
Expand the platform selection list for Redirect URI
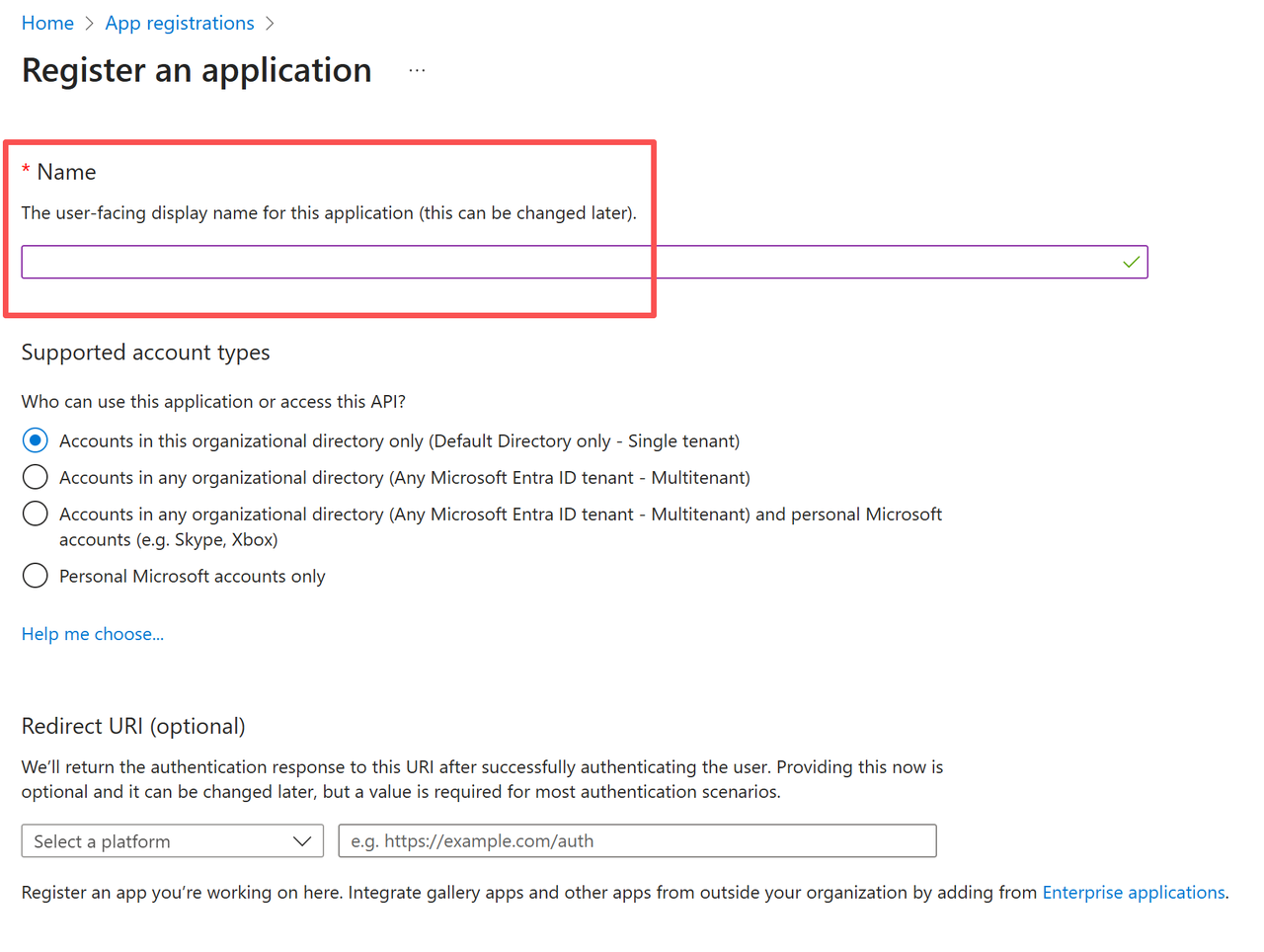172,840
